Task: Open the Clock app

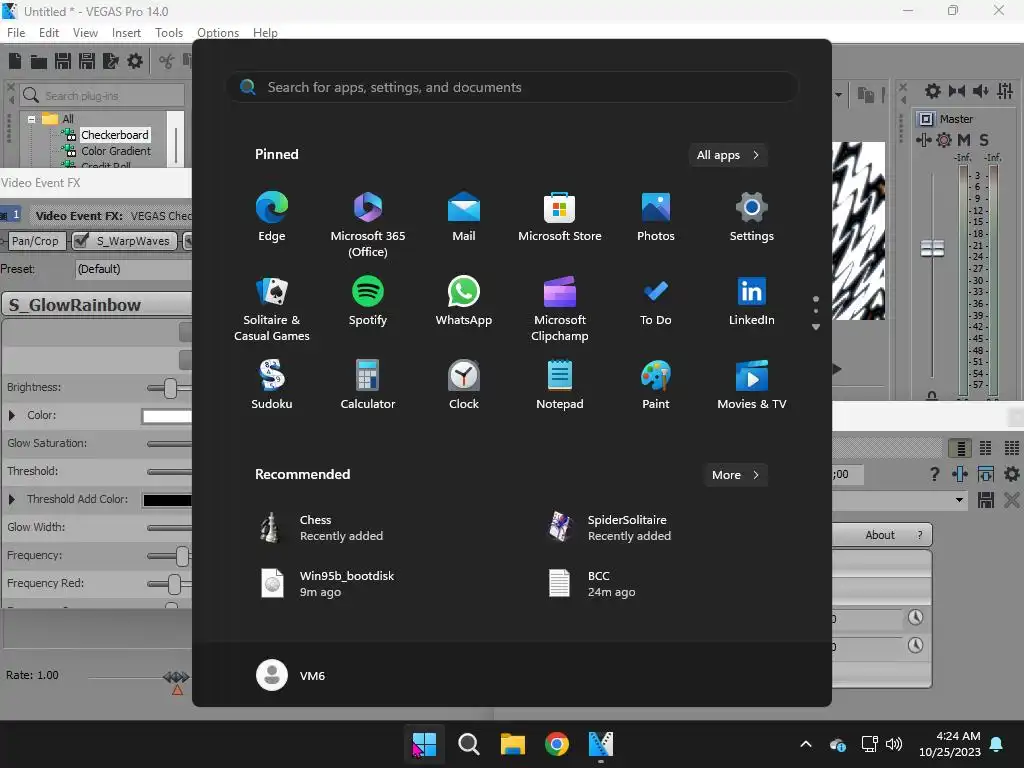Action: pos(464,385)
